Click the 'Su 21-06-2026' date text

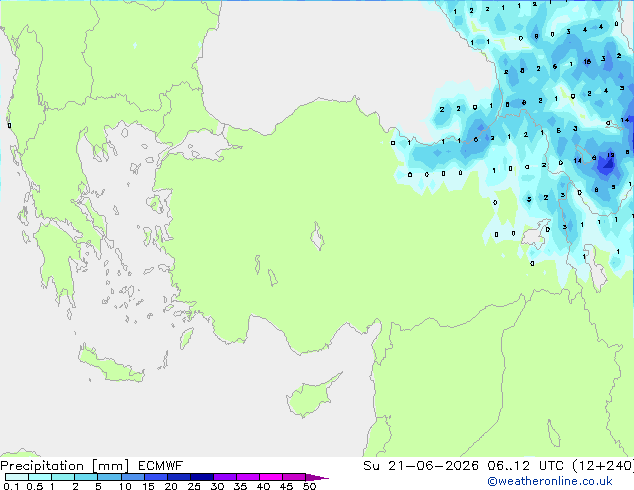click(421, 466)
